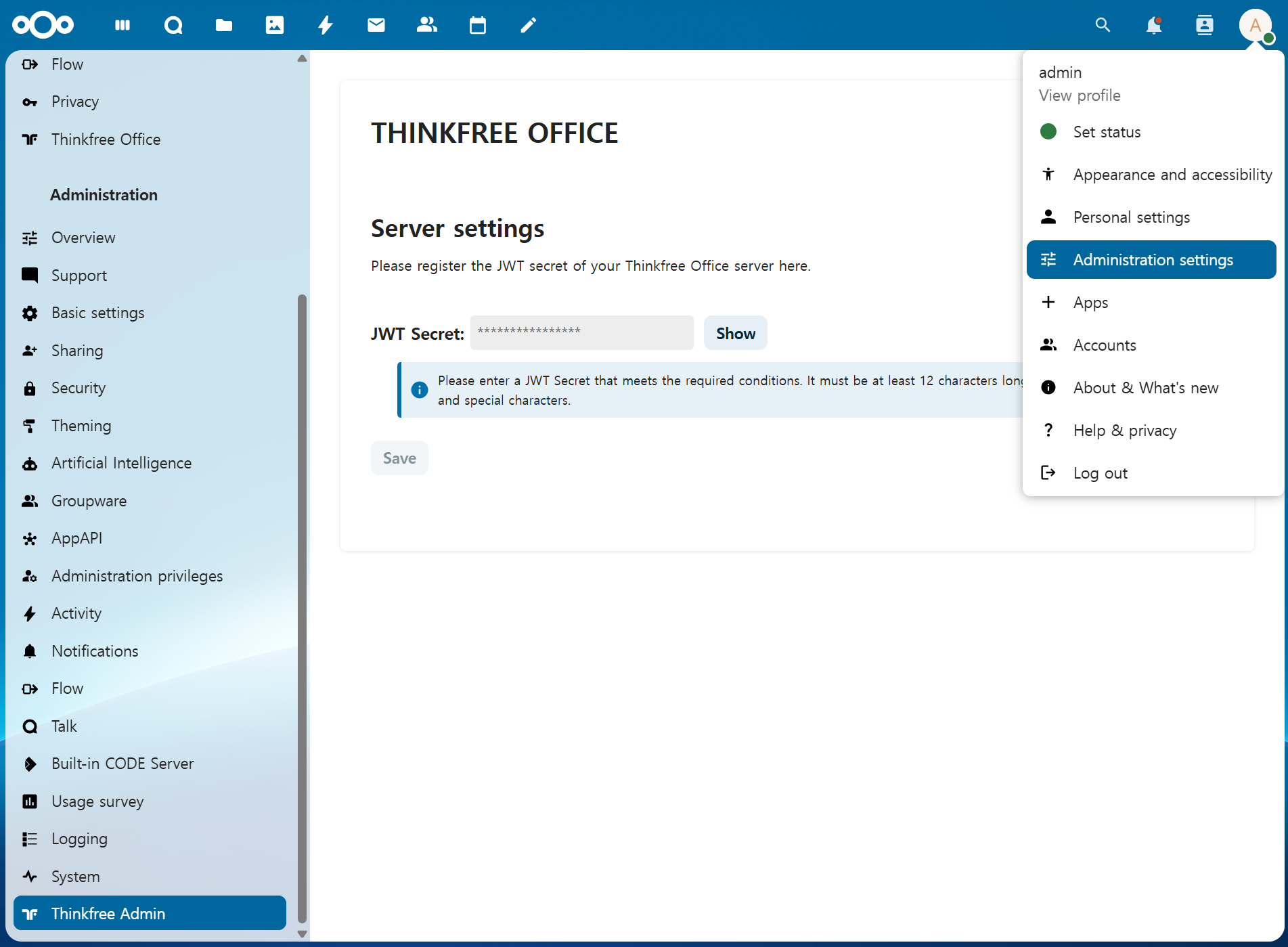Viewport: 1288px width, 947px height.
Task: Select Set status in user menu
Action: coord(1151,132)
